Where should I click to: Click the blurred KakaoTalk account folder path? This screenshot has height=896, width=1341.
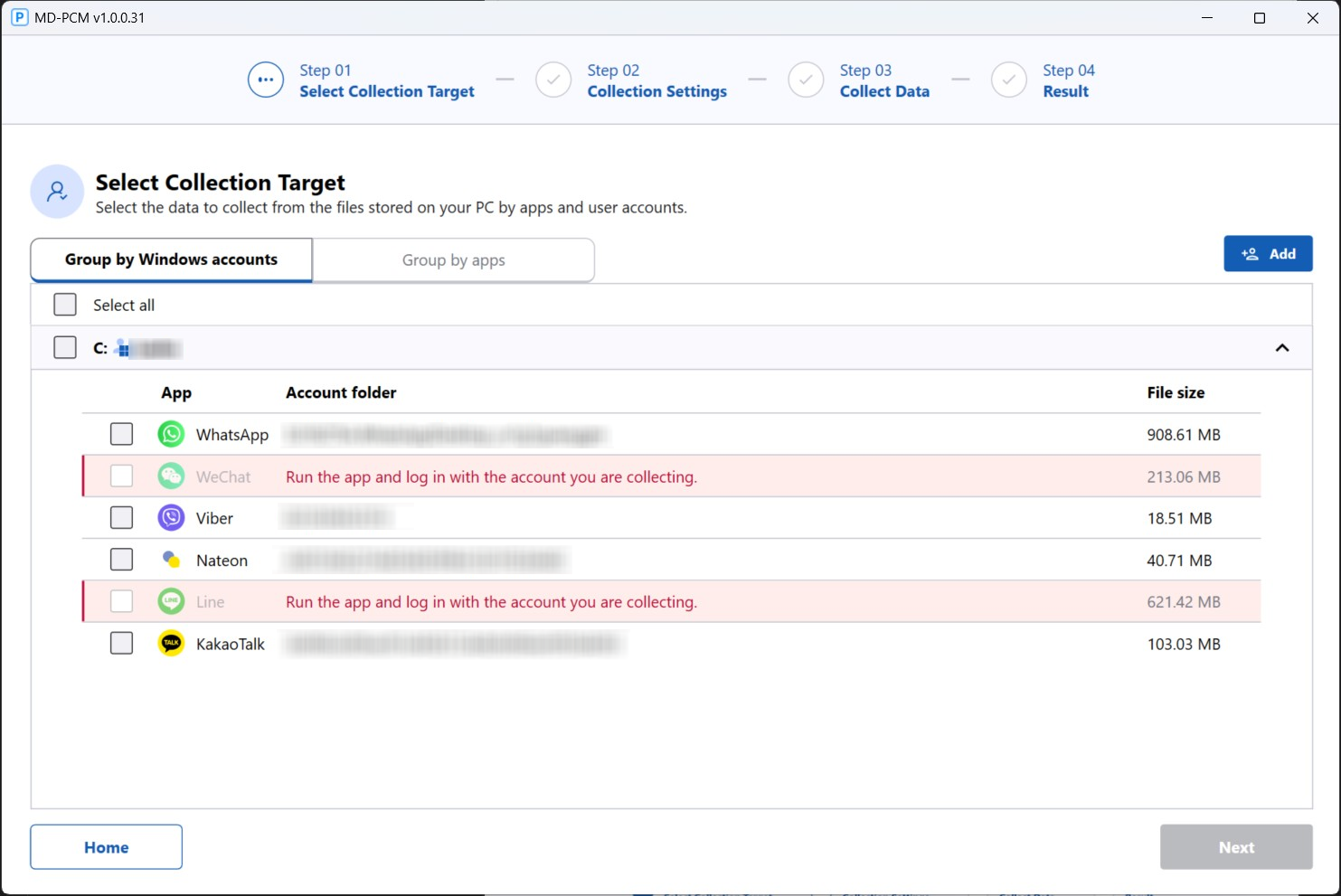tap(454, 644)
